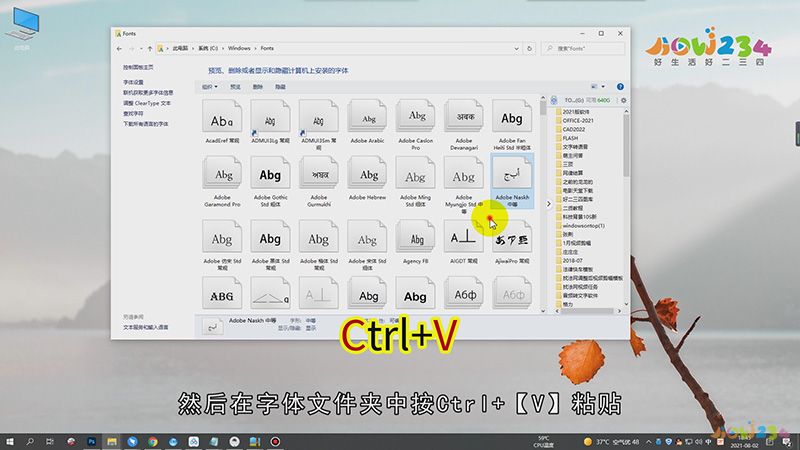Open side panel settings gear icon
This screenshot has height=450, width=800.
coord(623,101)
